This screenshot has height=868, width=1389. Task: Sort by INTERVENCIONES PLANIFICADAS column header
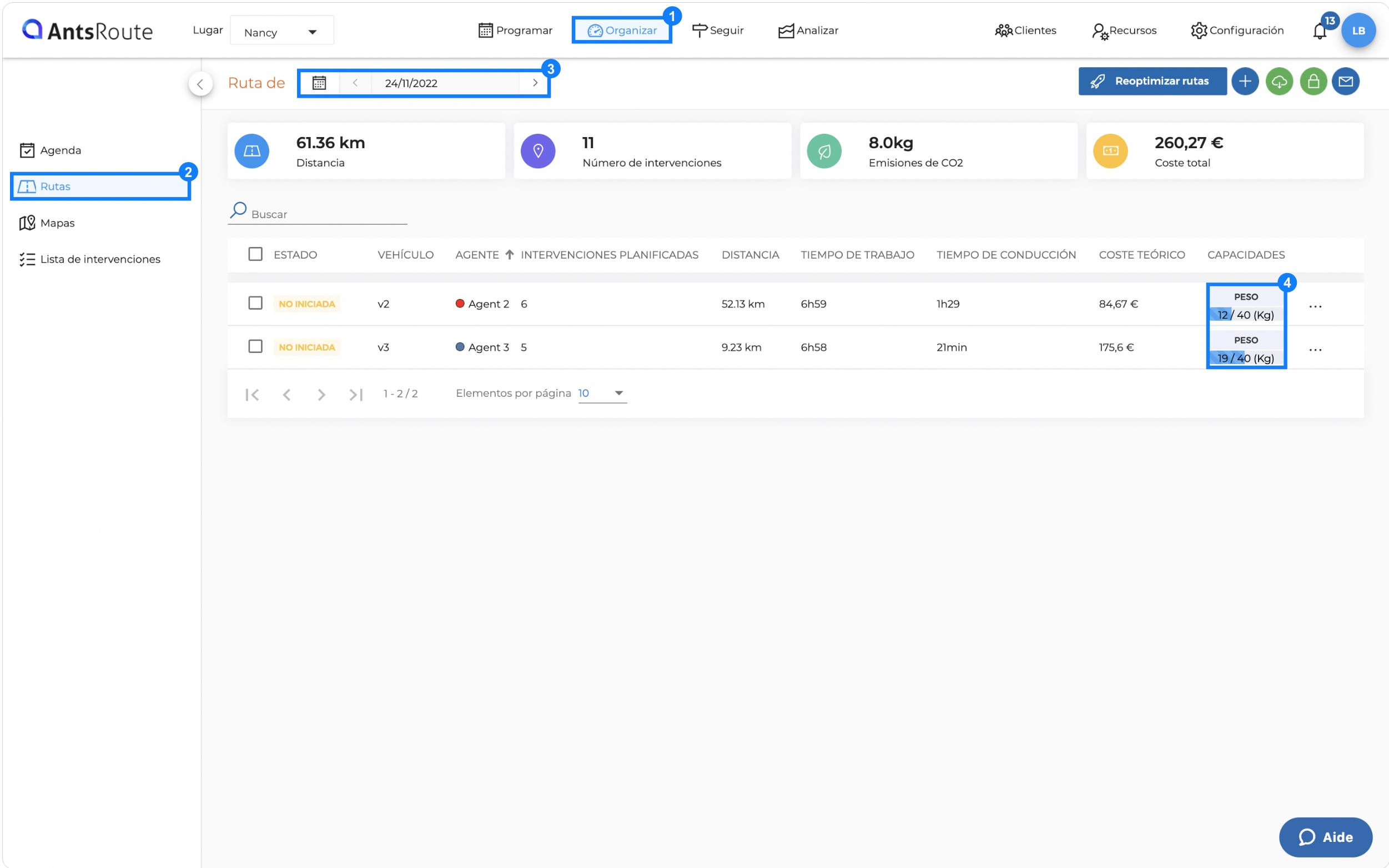coord(609,254)
